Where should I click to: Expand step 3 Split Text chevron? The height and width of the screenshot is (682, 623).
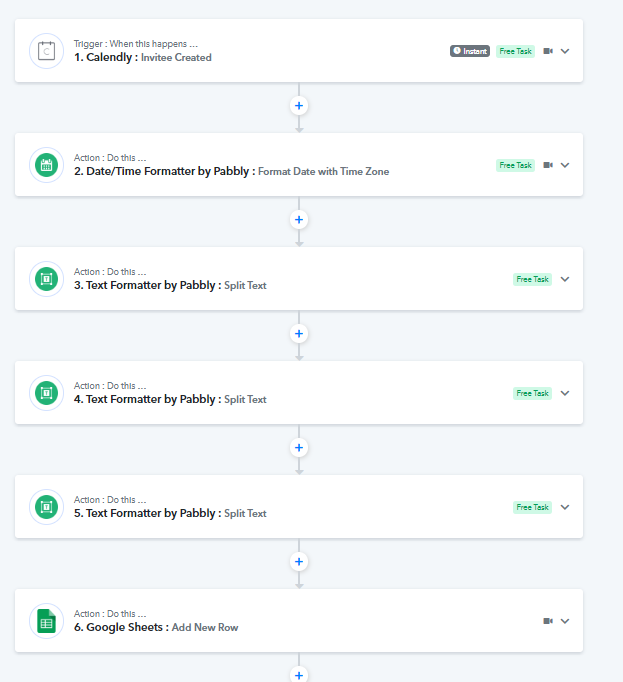(565, 279)
